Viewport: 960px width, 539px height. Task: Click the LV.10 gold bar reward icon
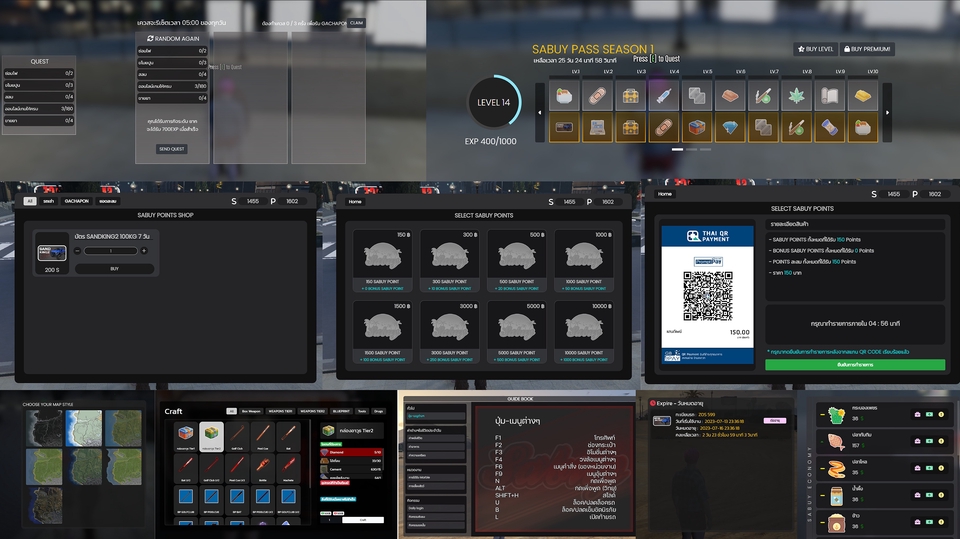pyautogui.click(x=862, y=96)
